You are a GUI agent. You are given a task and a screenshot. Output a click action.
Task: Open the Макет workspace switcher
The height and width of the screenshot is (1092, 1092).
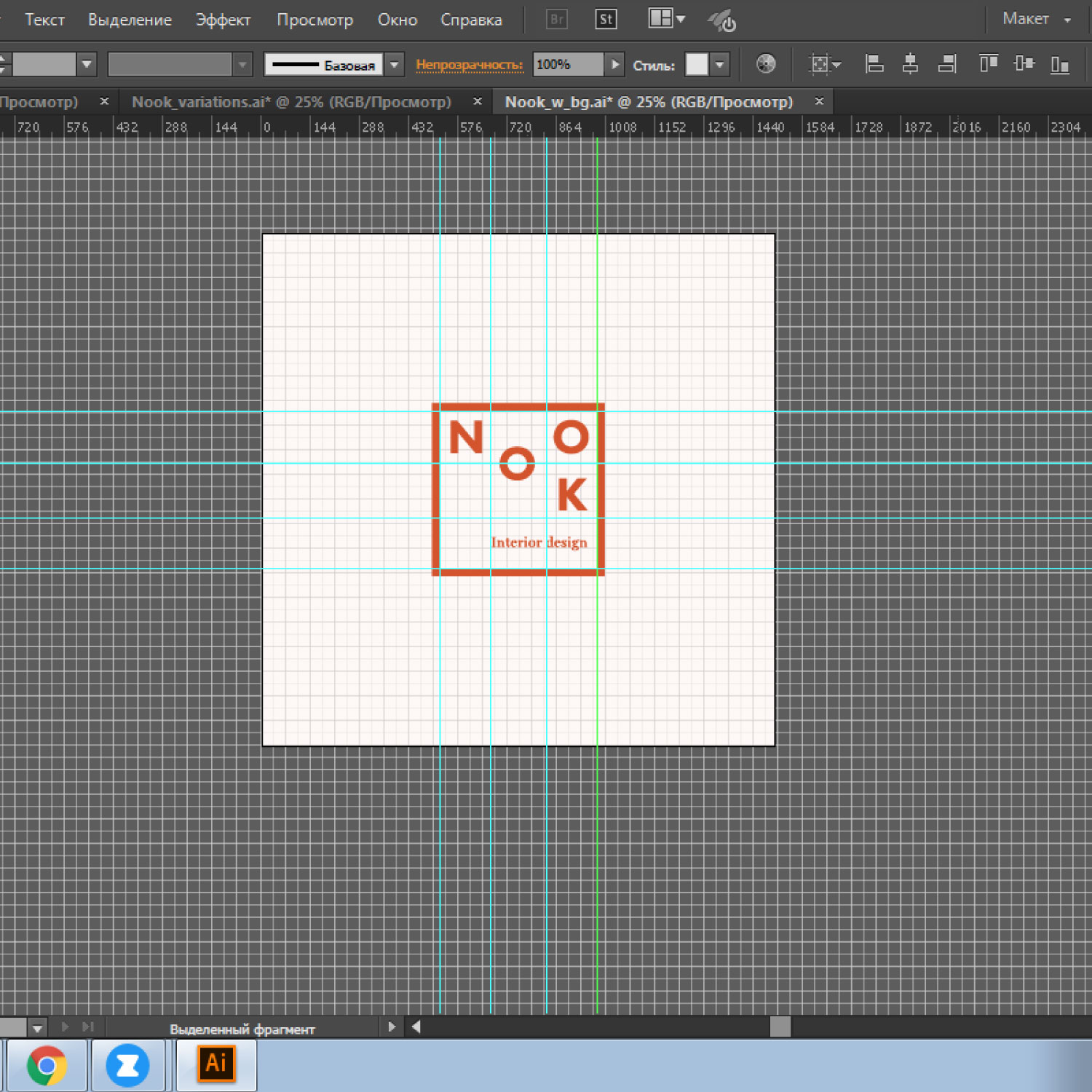pyautogui.click(x=1036, y=19)
